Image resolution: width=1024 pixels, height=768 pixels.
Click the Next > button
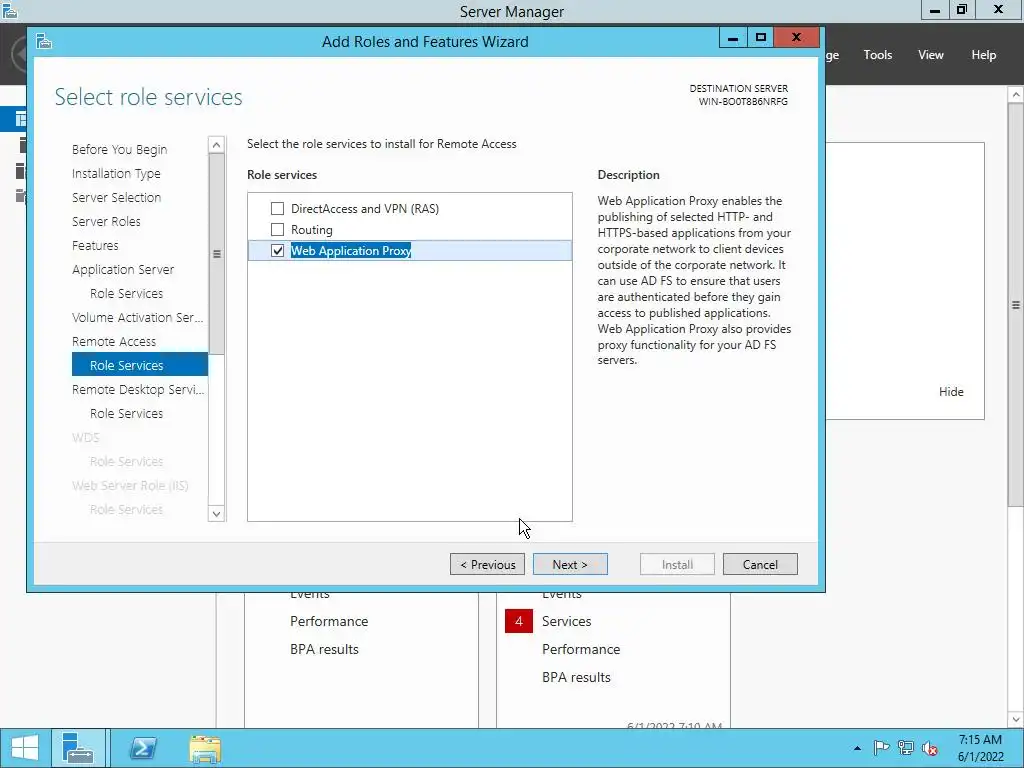click(x=570, y=564)
